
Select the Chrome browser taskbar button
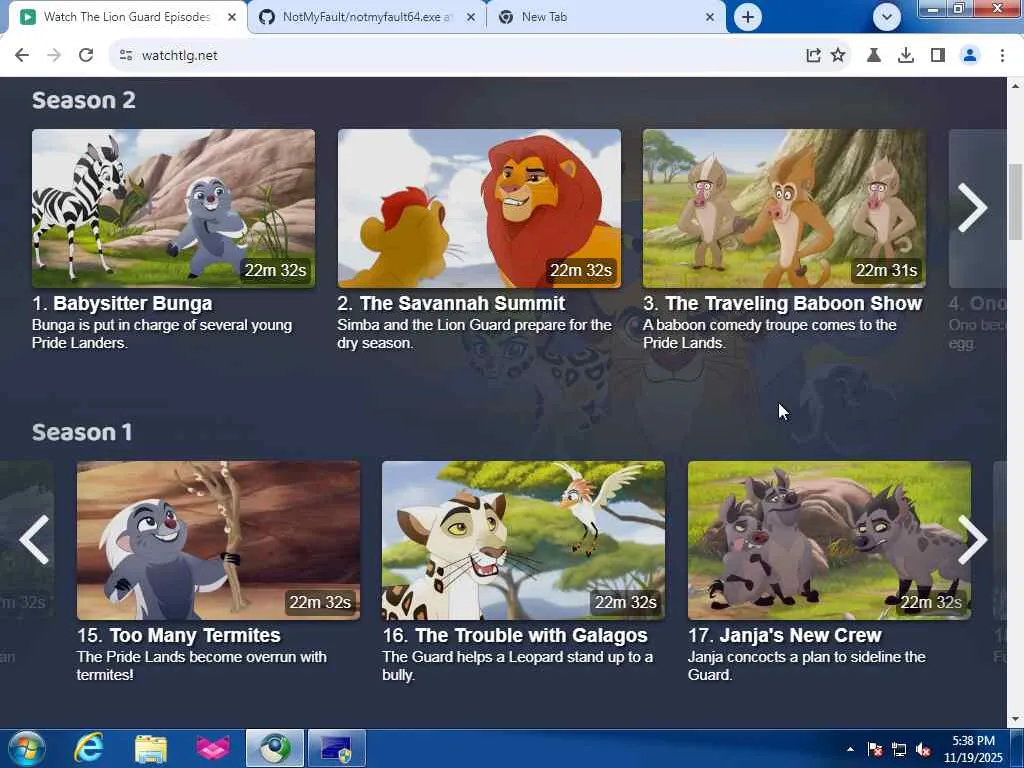275,748
